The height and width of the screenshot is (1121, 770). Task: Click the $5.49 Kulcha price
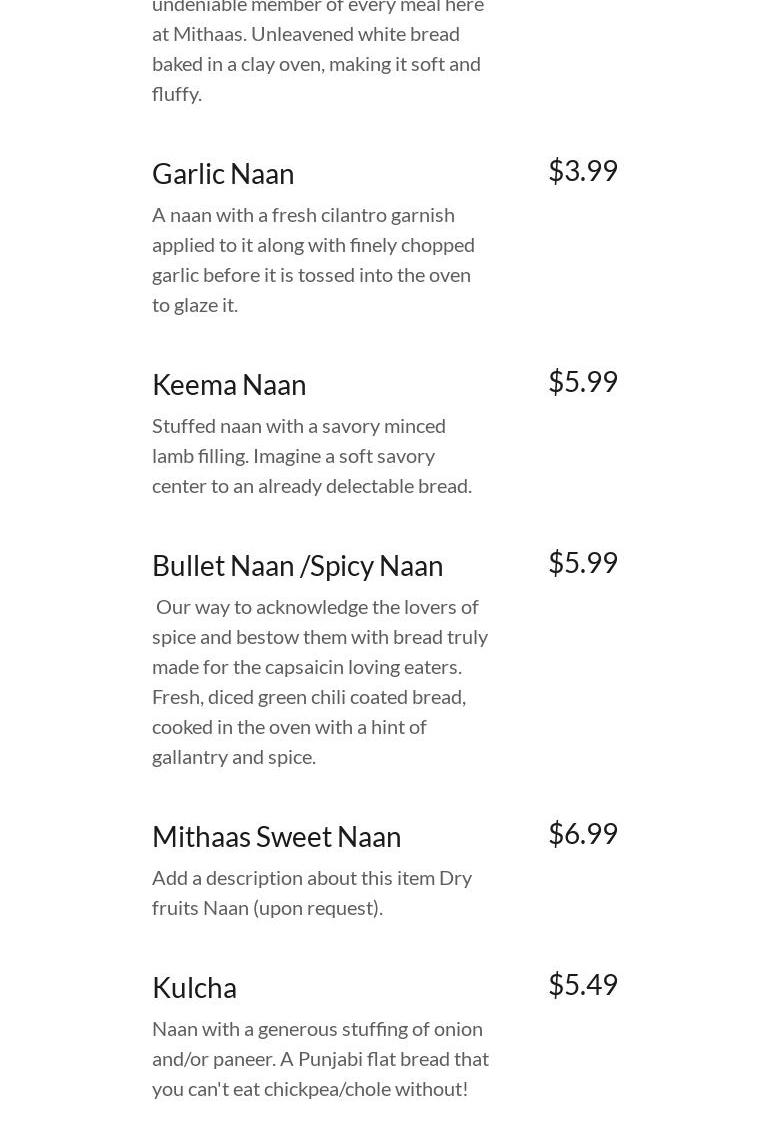point(582,985)
